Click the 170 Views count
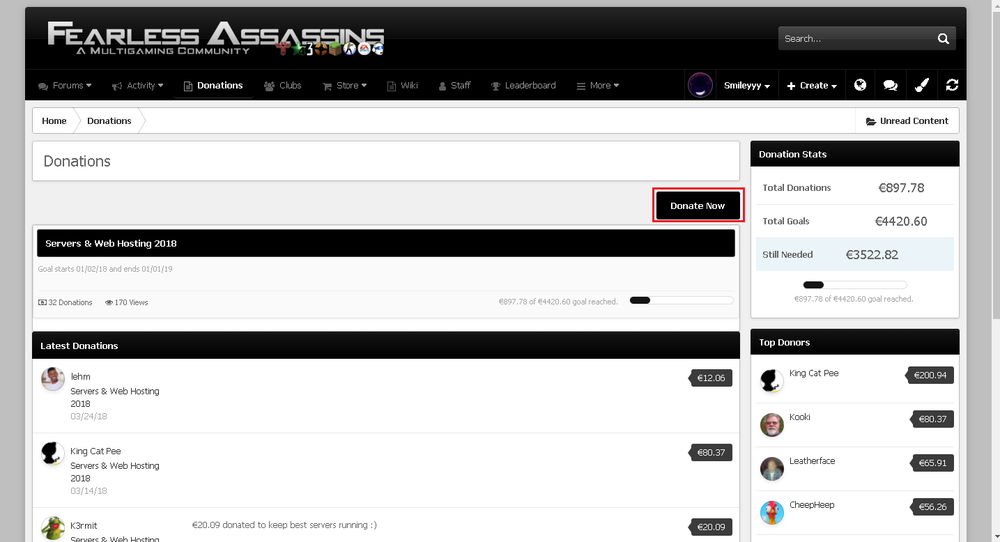The image size is (1000, 542). point(126,302)
